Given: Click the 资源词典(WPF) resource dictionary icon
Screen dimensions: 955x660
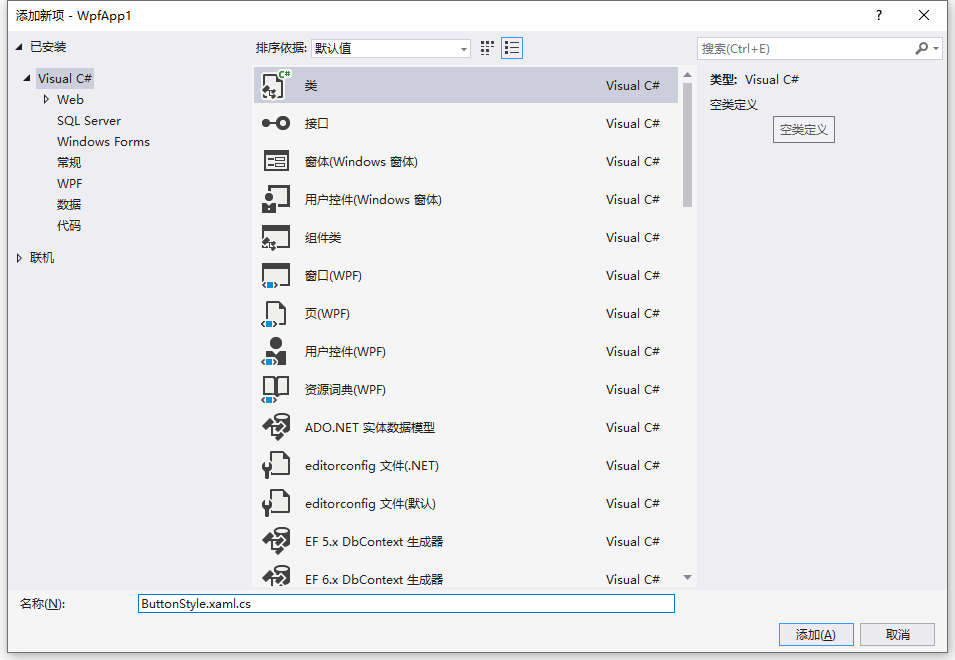Looking at the screenshot, I should [275, 390].
